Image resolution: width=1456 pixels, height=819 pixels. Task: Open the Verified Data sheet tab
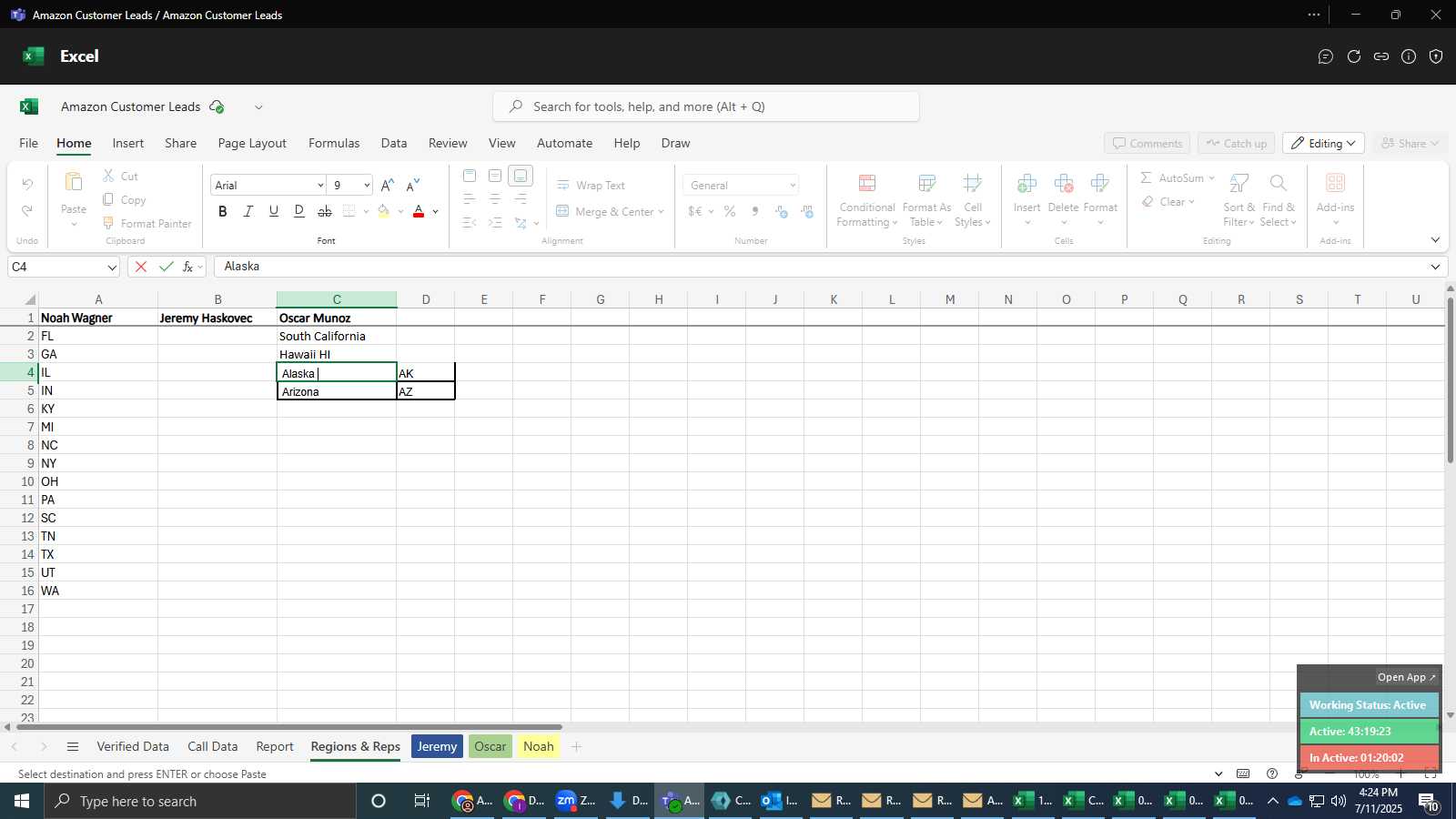[133, 746]
